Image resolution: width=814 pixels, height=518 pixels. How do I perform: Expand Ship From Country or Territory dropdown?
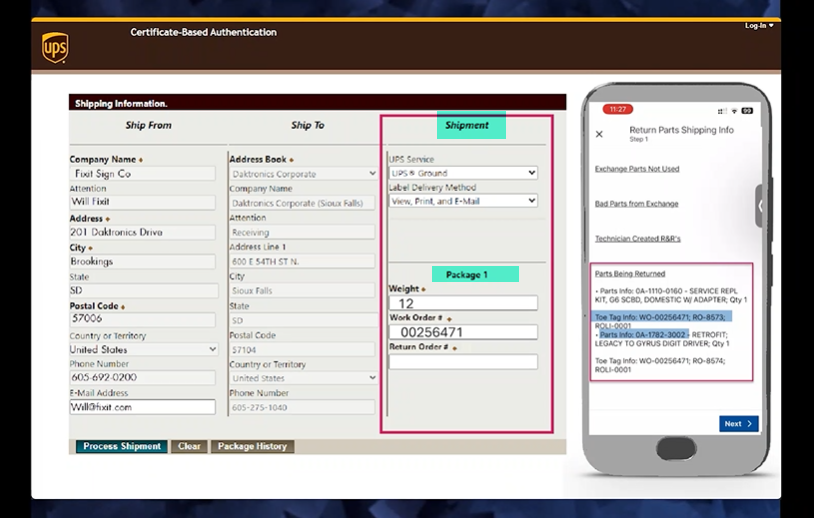[x=143, y=349]
